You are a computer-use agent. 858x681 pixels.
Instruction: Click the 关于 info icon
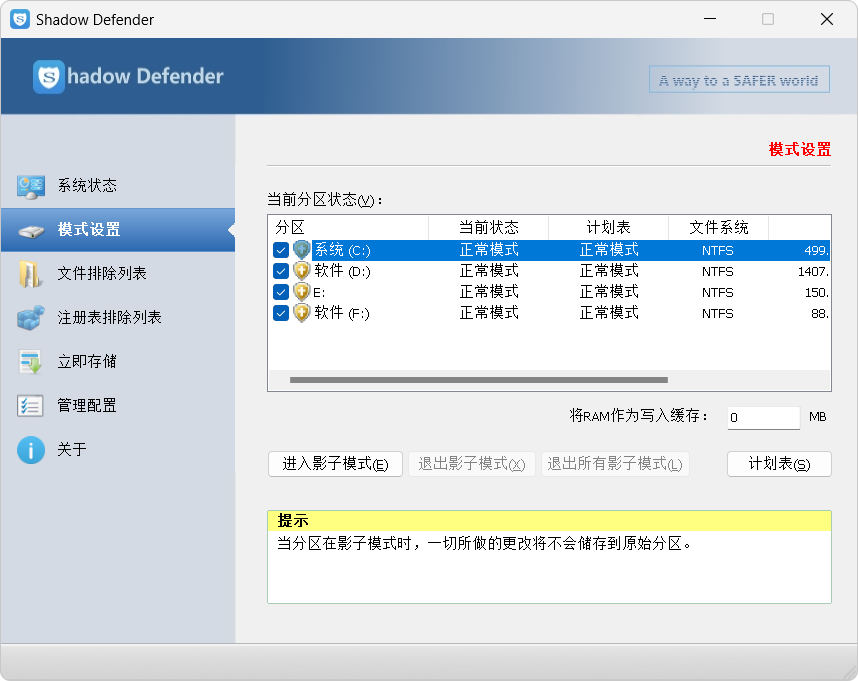[x=31, y=450]
